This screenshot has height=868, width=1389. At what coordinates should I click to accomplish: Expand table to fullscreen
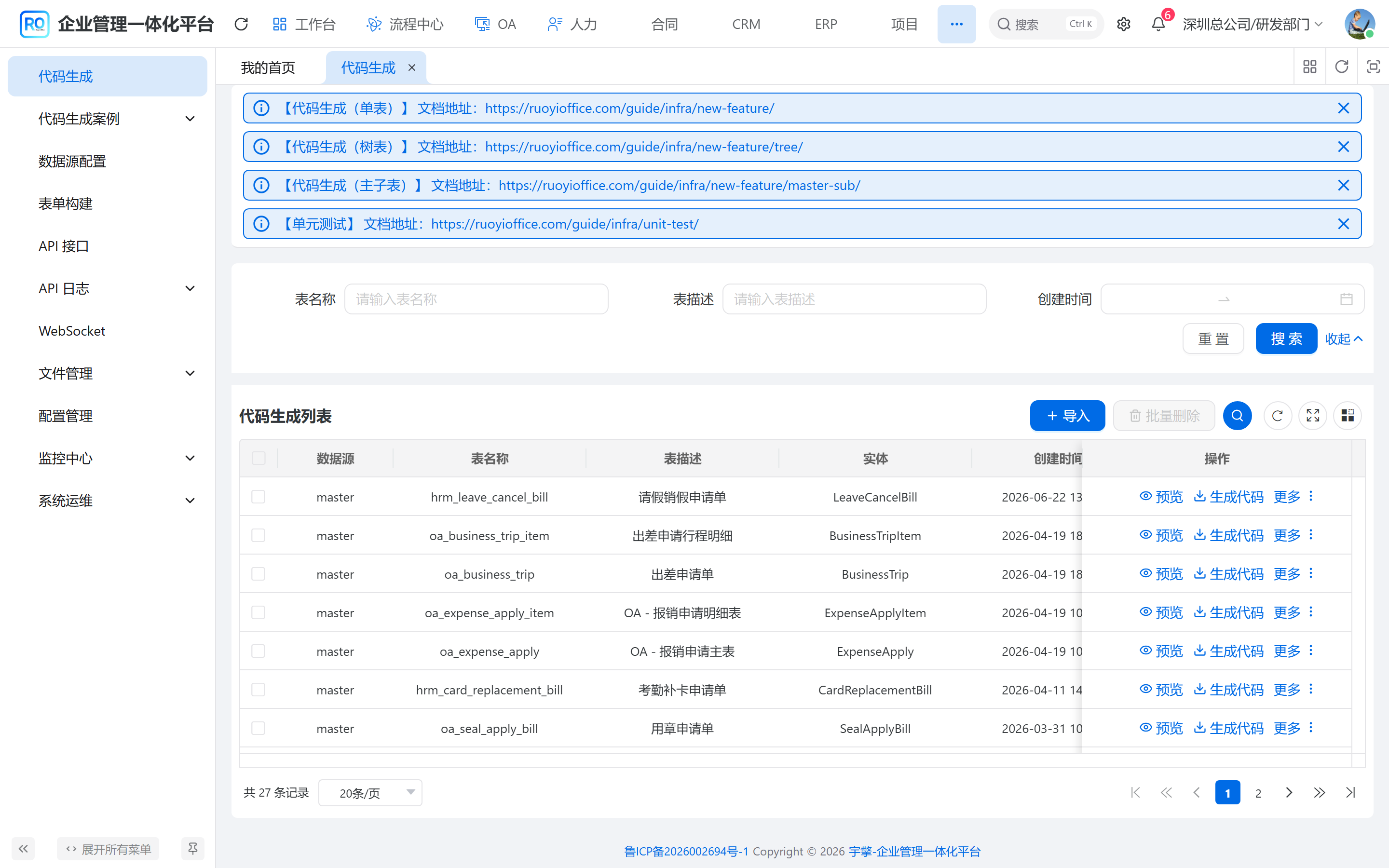point(1313,415)
